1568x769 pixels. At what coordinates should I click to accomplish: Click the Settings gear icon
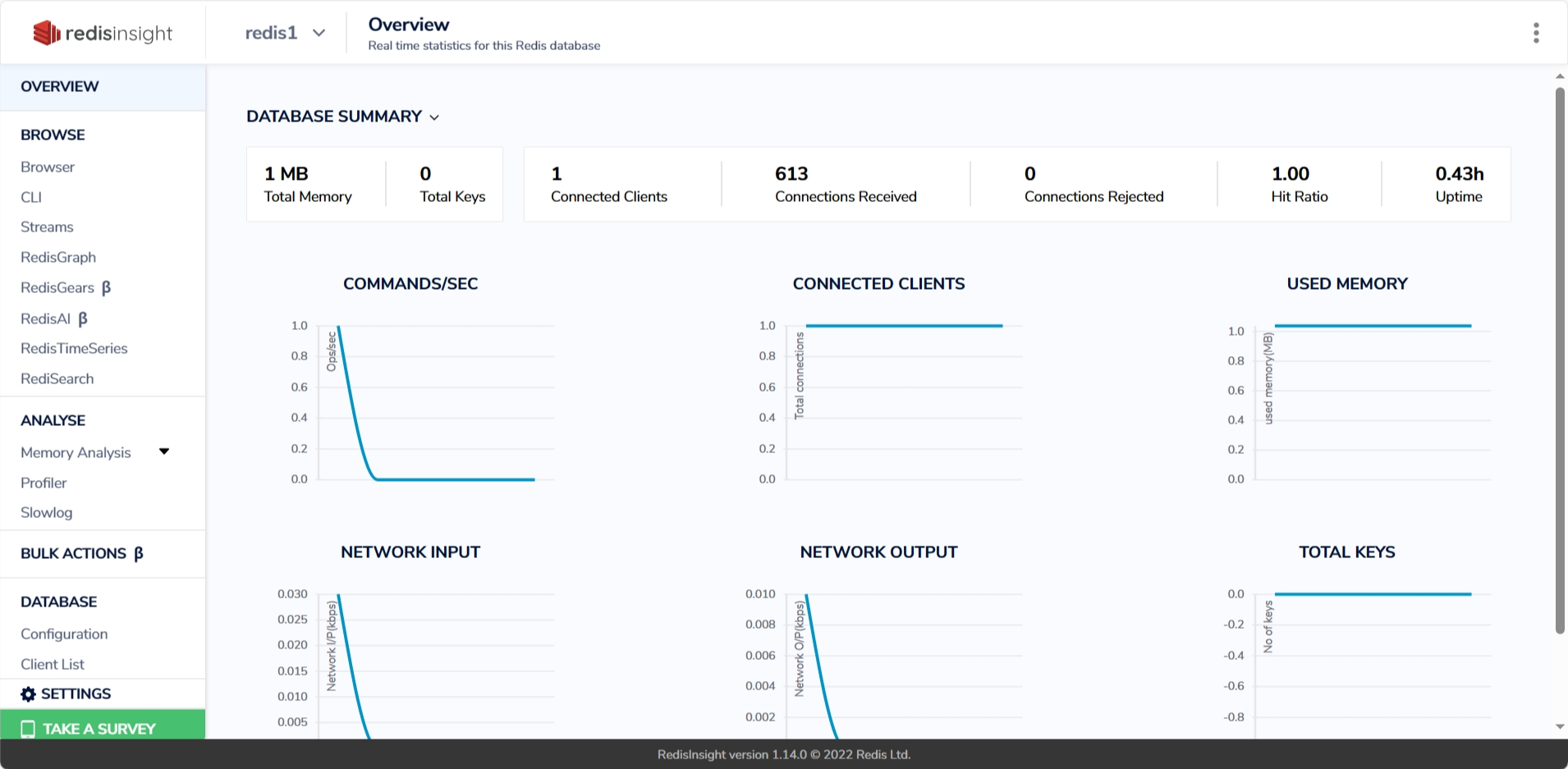tap(28, 694)
